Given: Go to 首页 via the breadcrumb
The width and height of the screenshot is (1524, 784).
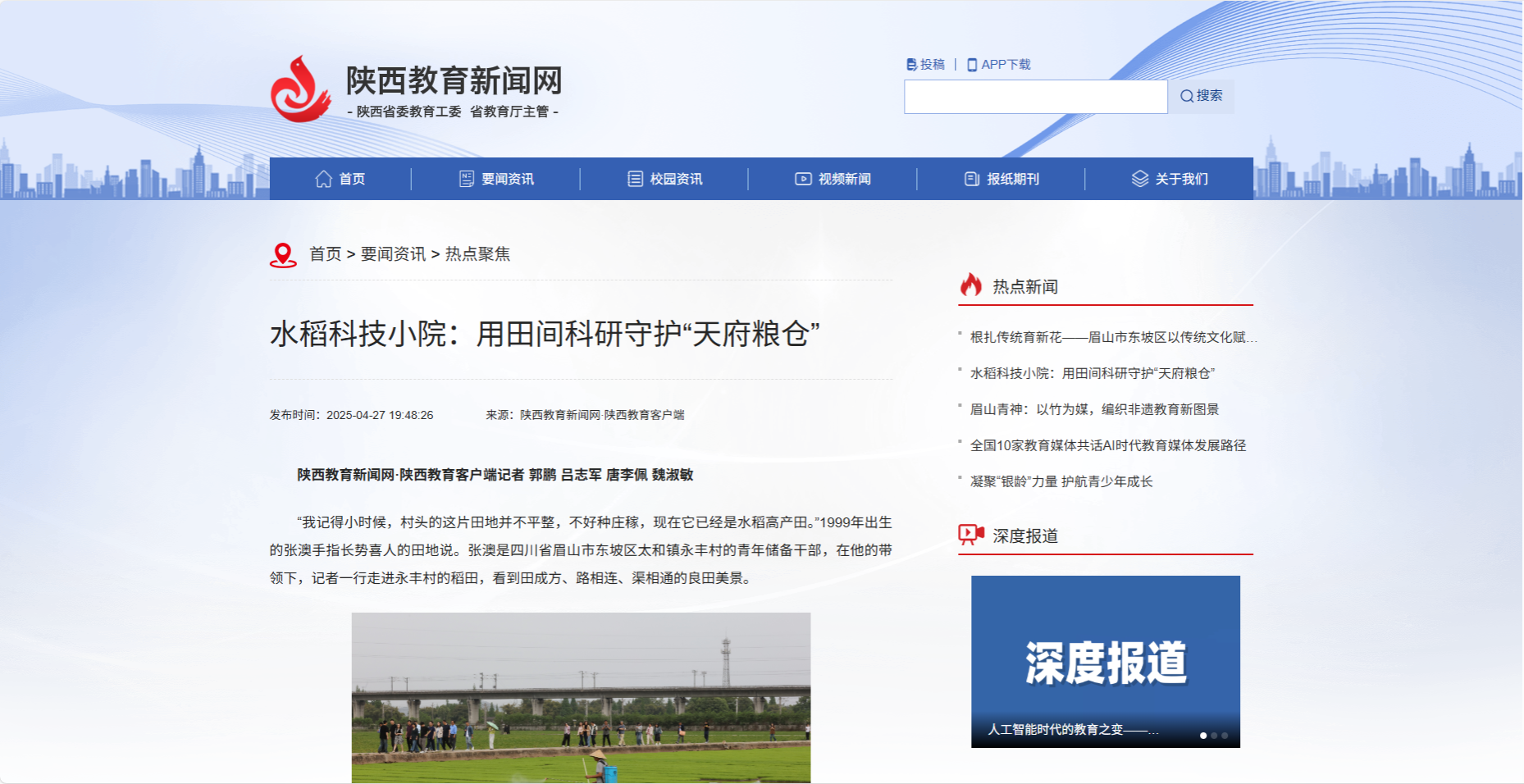Looking at the screenshot, I should pyautogui.click(x=325, y=254).
